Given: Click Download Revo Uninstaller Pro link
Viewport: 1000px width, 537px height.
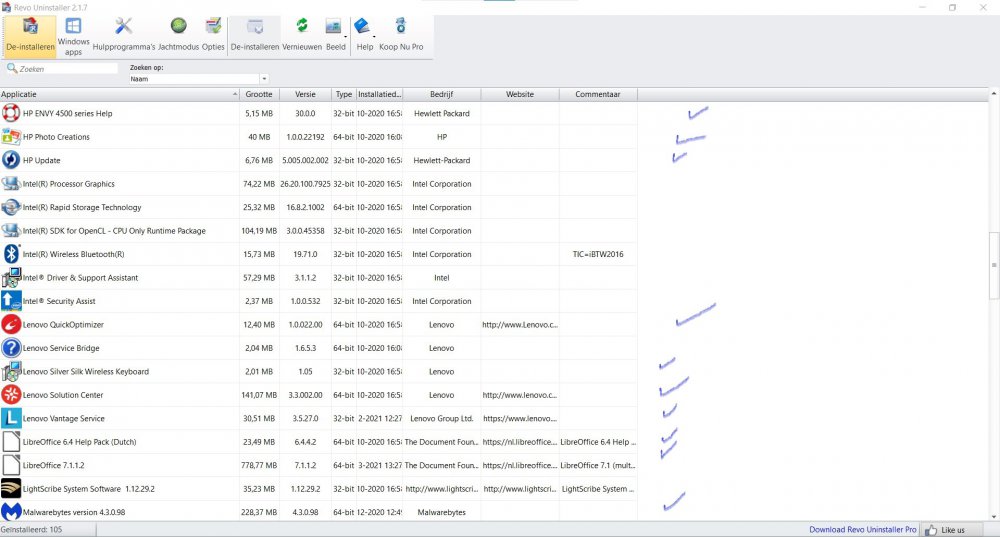Looking at the screenshot, I should pyautogui.click(x=862, y=529).
